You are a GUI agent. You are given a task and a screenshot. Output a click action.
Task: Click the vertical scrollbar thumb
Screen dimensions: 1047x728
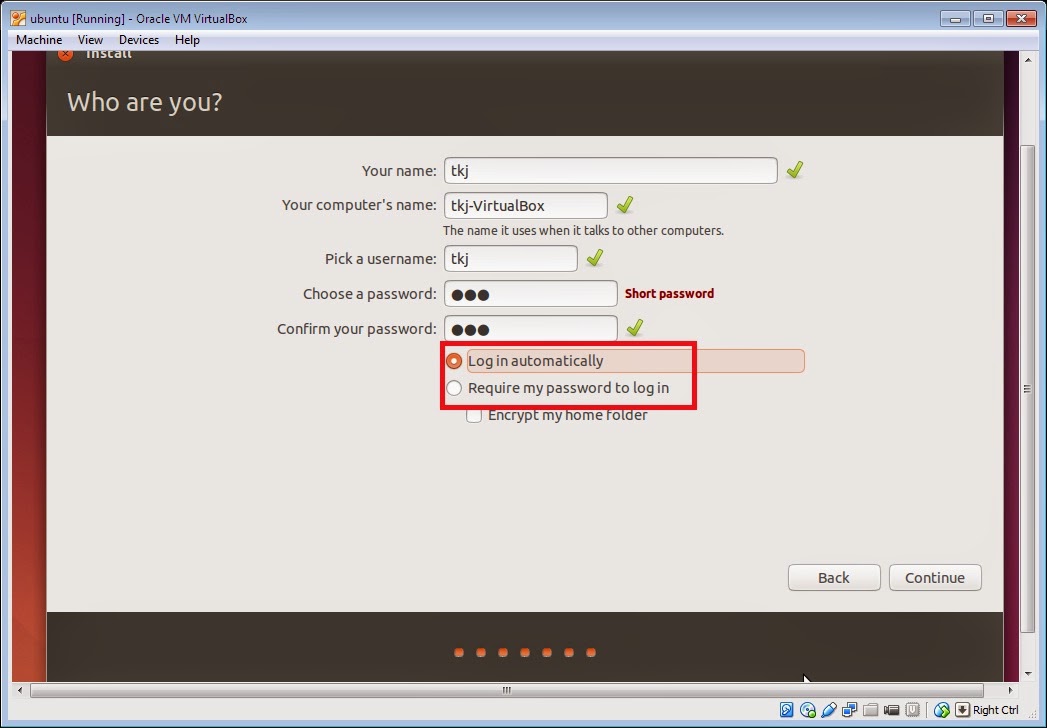(1028, 388)
